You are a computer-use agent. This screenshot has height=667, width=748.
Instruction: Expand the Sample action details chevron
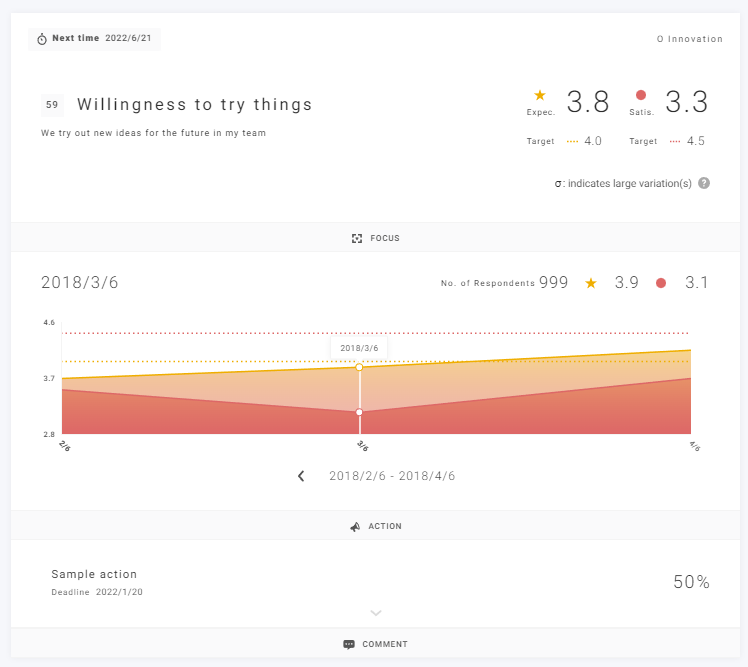375,612
